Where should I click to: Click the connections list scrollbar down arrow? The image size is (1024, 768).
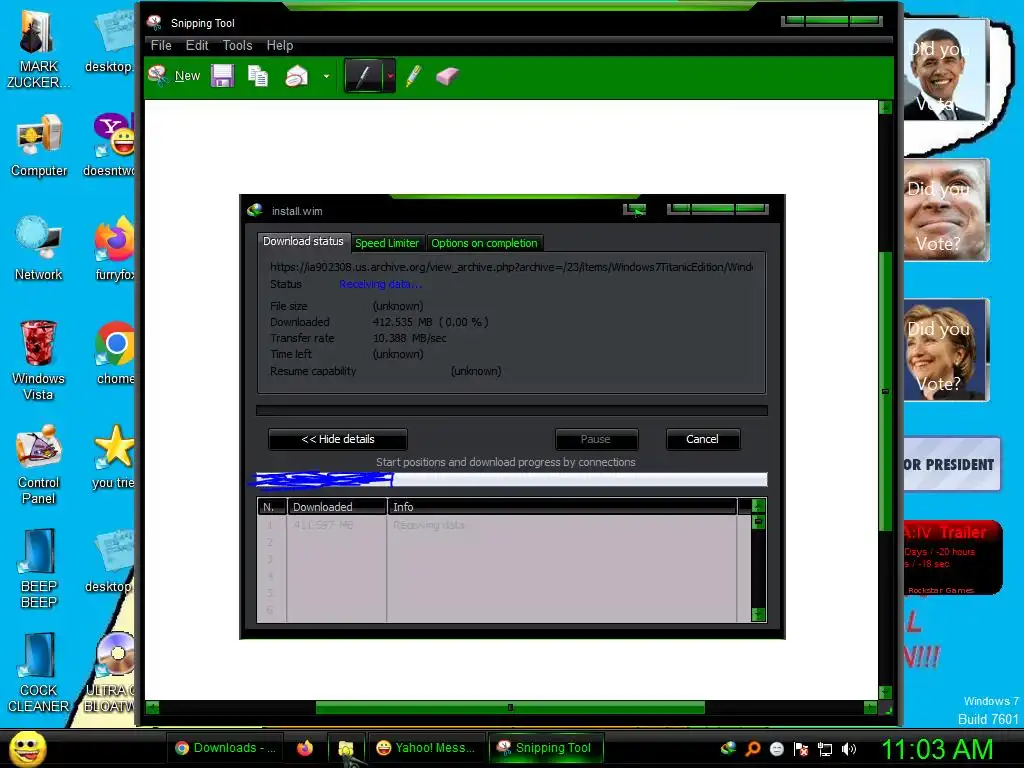click(x=758, y=614)
